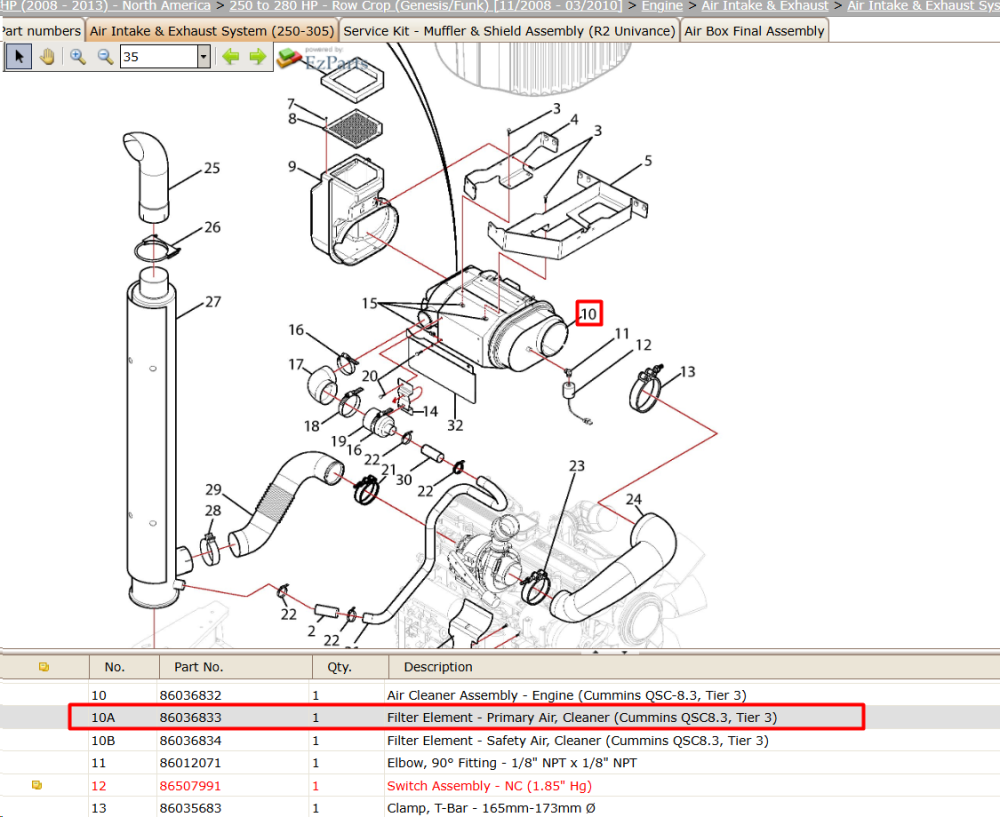Screen dimensions: 1000x817
Task: Zoom in on the parts diagram
Action: tap(78, 57)
